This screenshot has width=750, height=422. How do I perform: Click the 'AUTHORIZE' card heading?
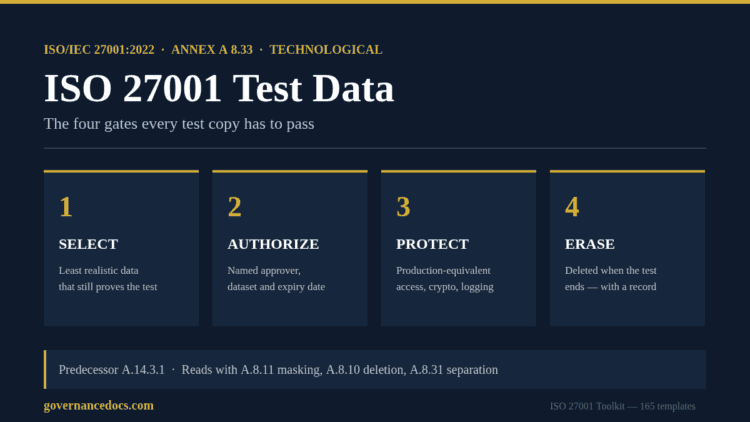click(x=273, y=244)
